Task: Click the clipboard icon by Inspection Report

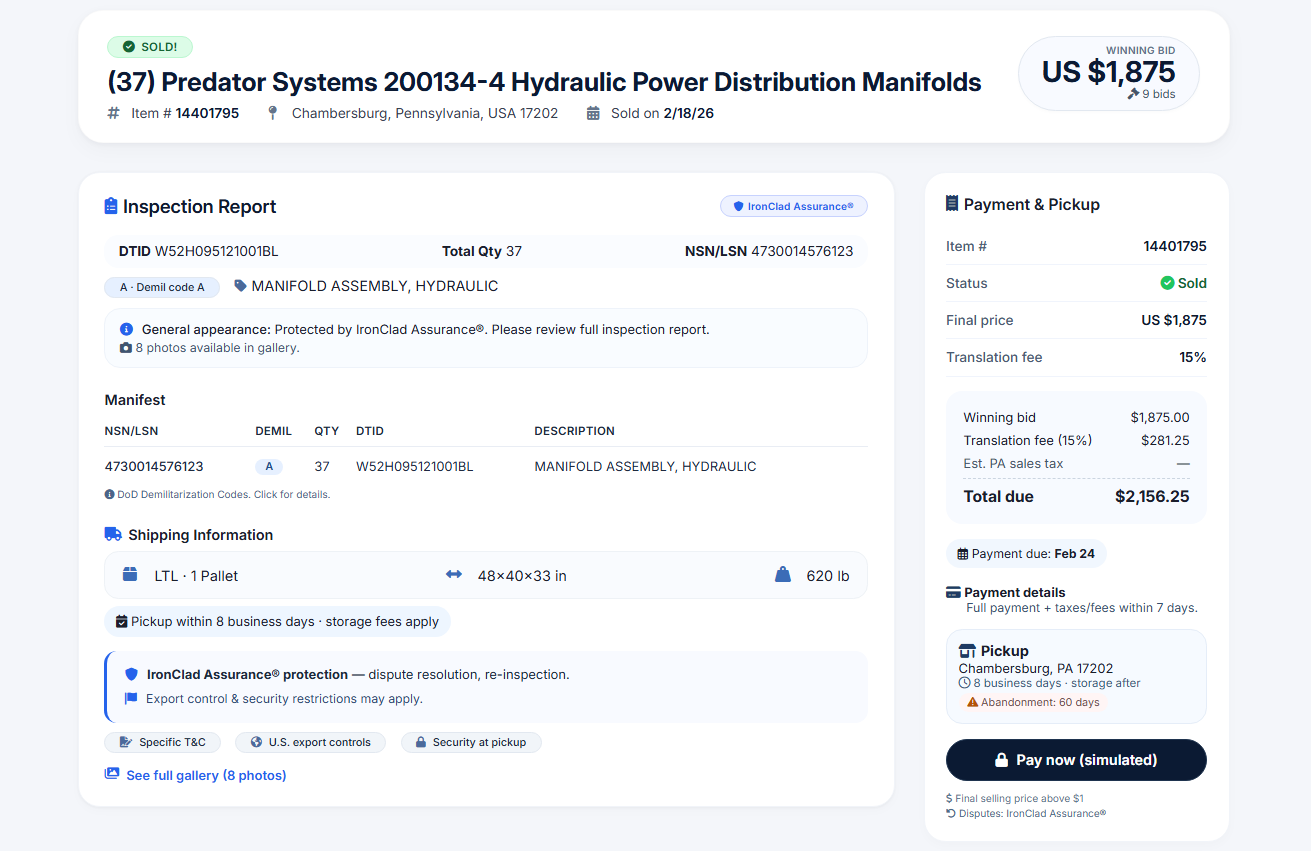Action: [x=111, y=206]
